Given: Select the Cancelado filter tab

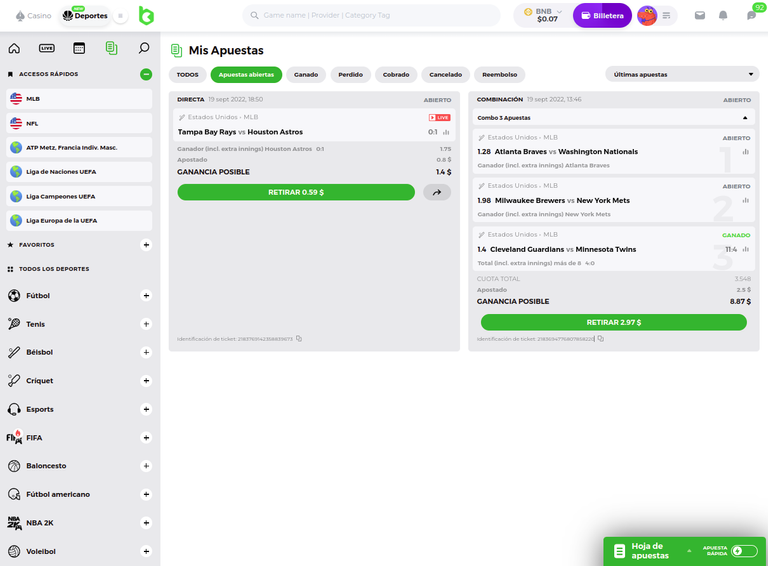Looking at the screenshot, I should (x=446, y=74).
